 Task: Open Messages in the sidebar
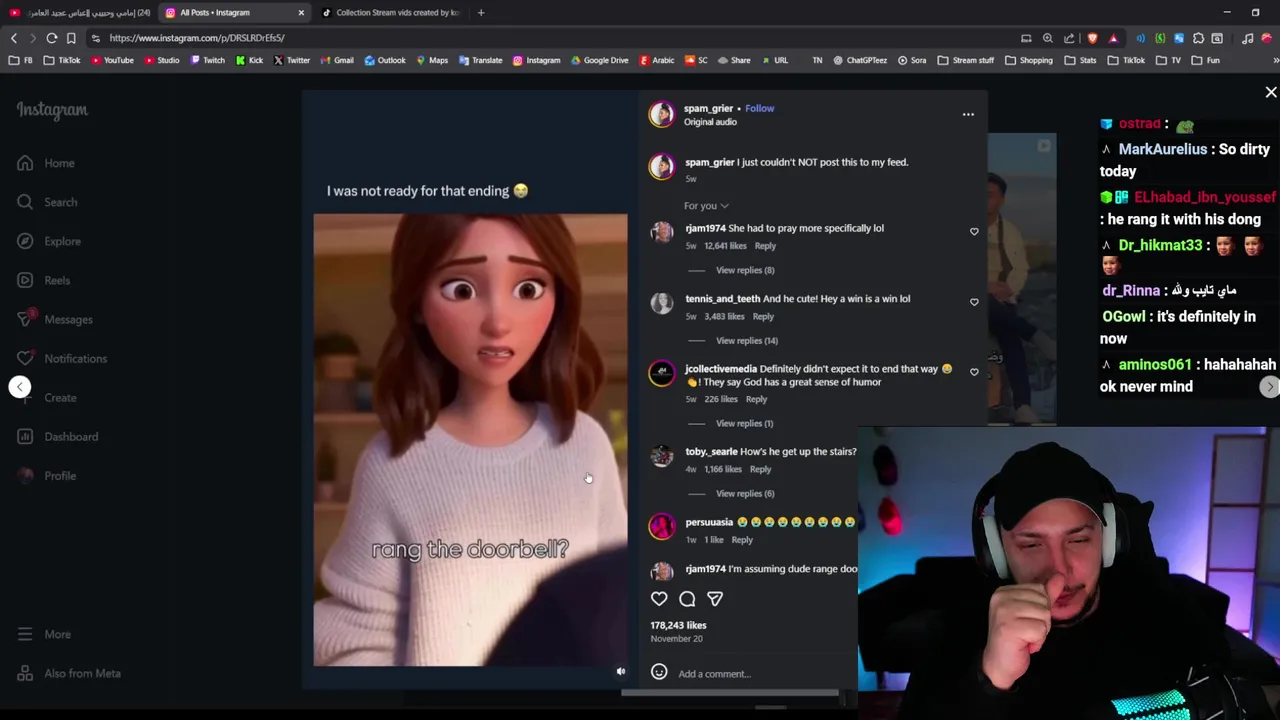click(x=55, y=319)
